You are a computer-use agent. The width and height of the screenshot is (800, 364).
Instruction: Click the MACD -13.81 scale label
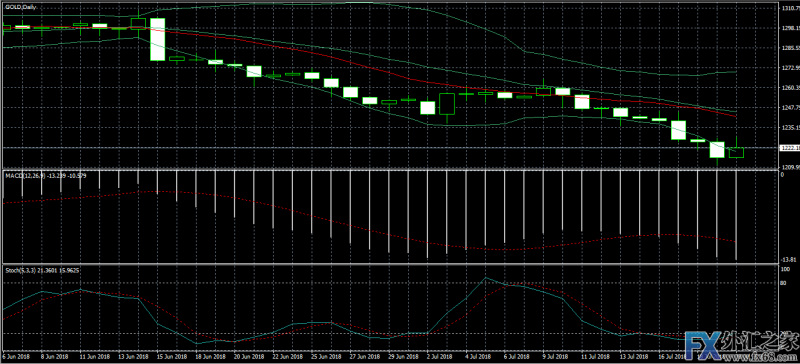coord(788,259)
